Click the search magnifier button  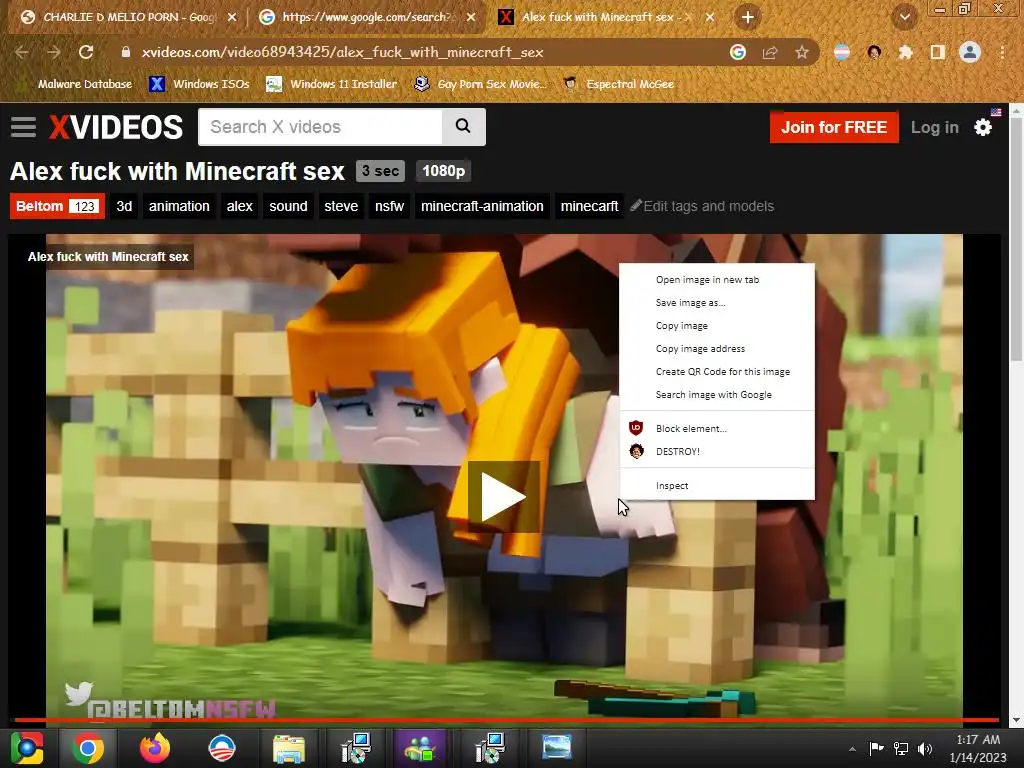point(463,126)
